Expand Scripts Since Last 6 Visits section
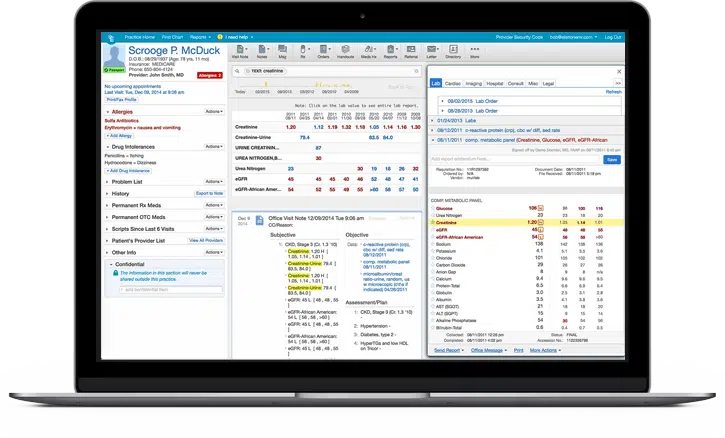Screen dimensions: 725x438 tap(107, 229)
